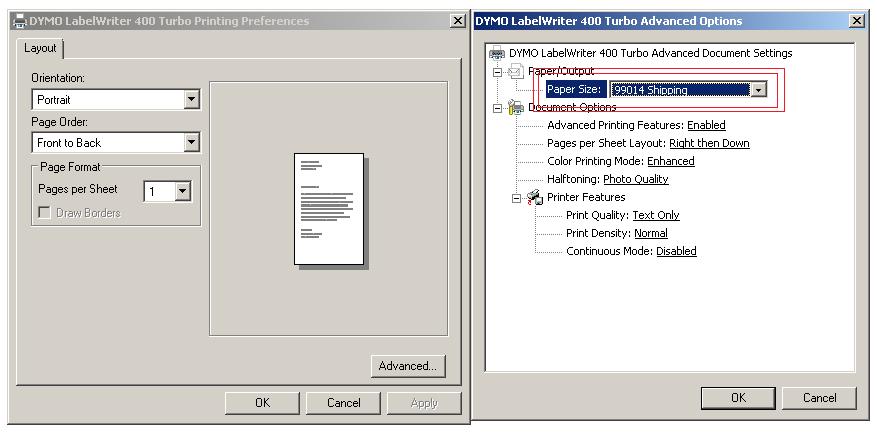
Task: Toggle the Draw Borders checkbox
Action: coord(44,213)
